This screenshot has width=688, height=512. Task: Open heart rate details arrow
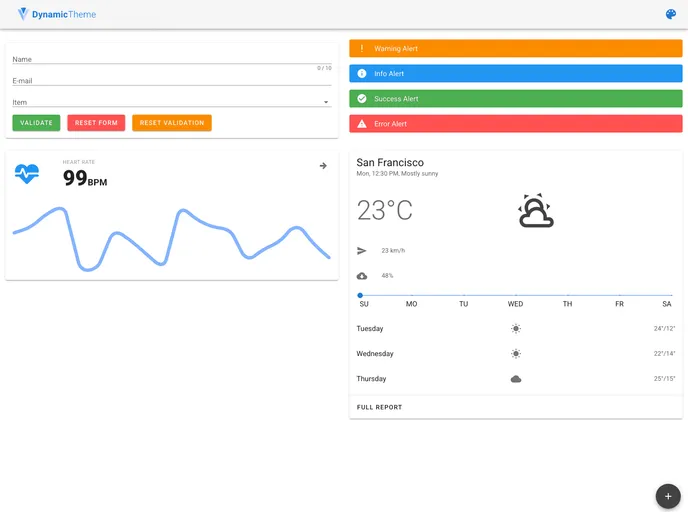point(323,165)
